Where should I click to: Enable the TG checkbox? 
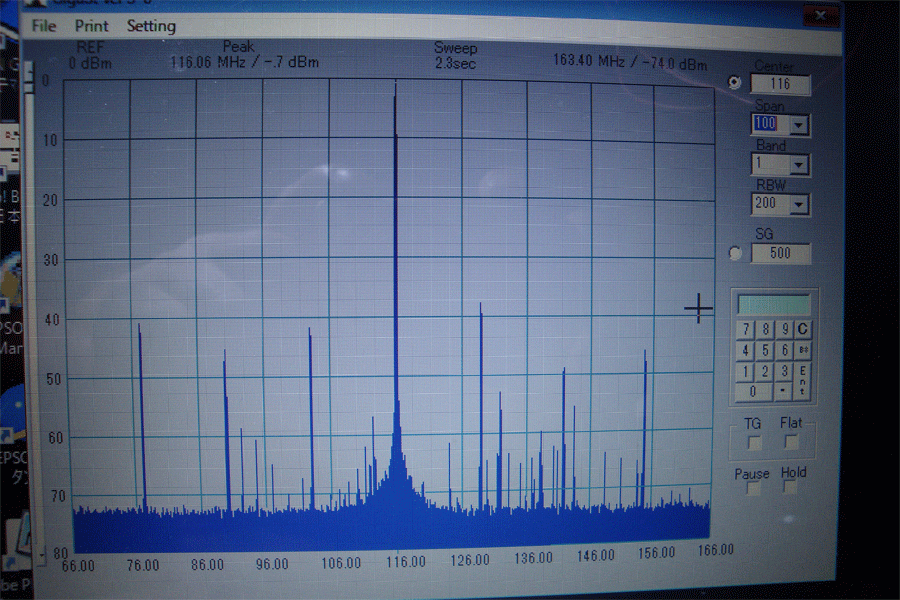point(754,441)
